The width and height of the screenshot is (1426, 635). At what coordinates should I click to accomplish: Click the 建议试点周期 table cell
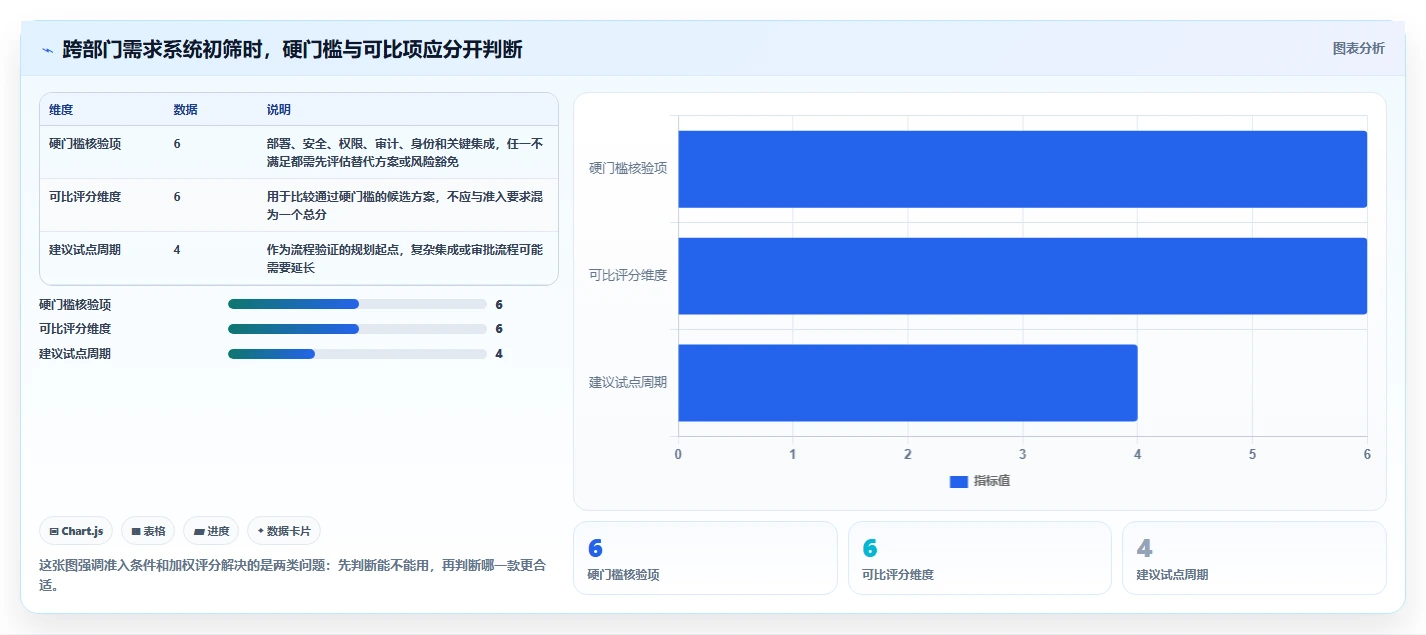(x=85, y=250)
